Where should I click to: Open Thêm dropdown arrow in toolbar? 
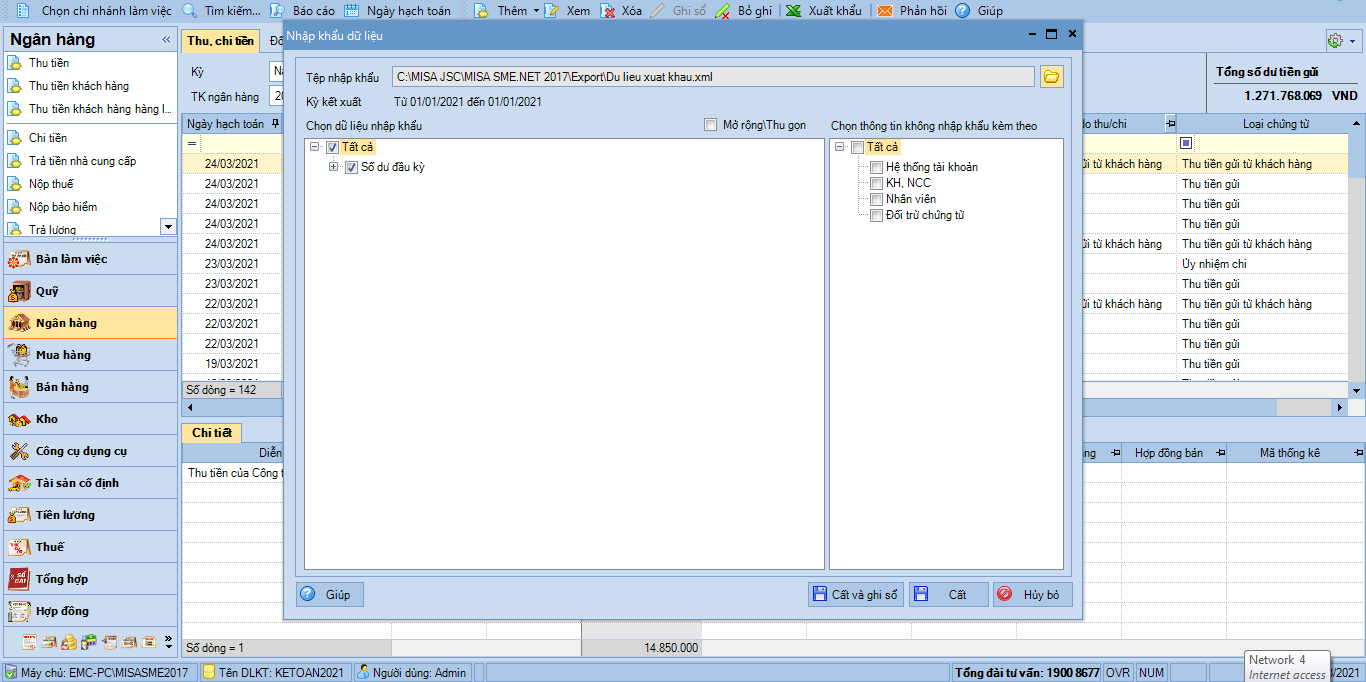[536, 11]
